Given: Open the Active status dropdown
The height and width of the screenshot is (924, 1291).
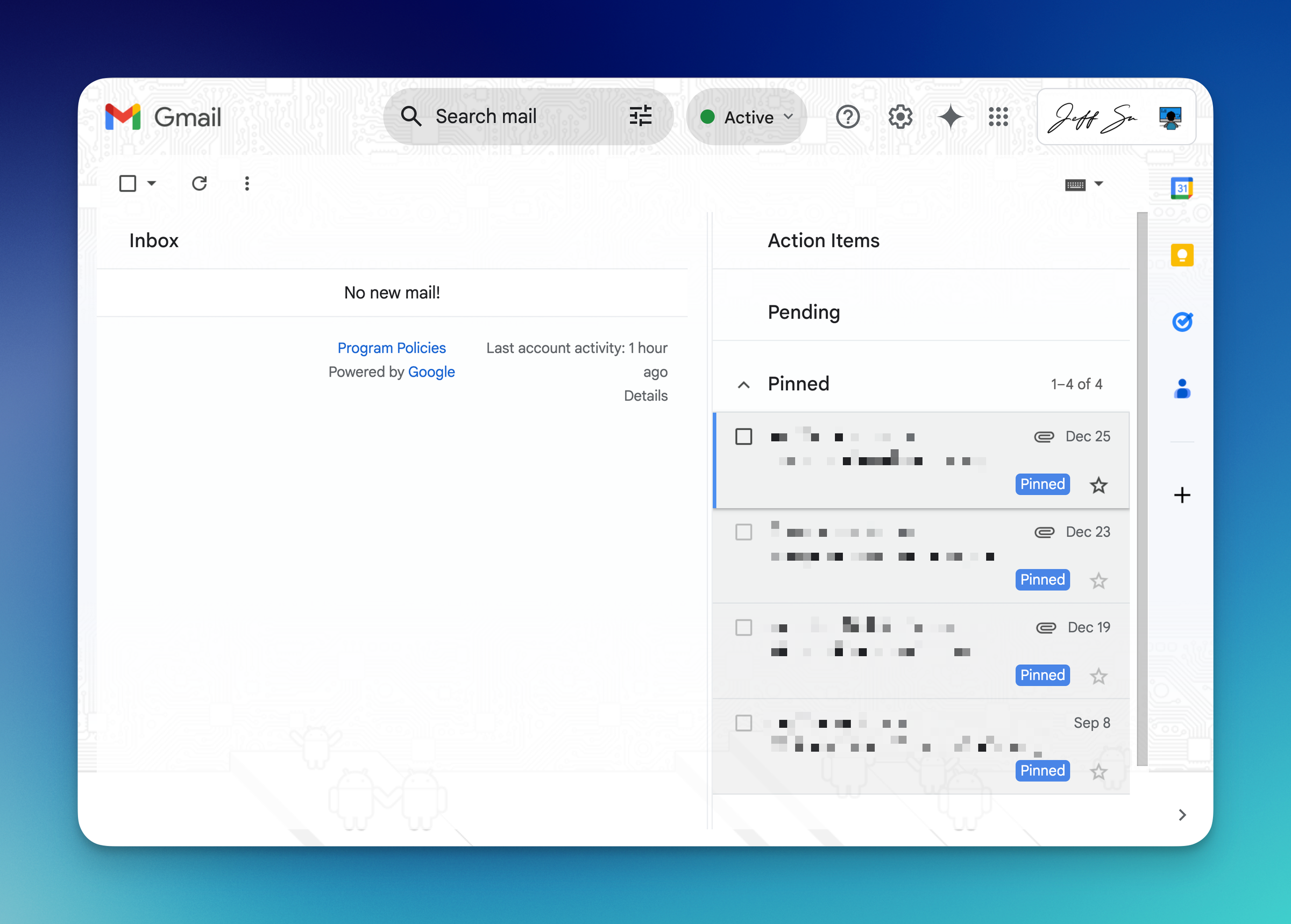Looking at the screenshot, I should 746,117.
